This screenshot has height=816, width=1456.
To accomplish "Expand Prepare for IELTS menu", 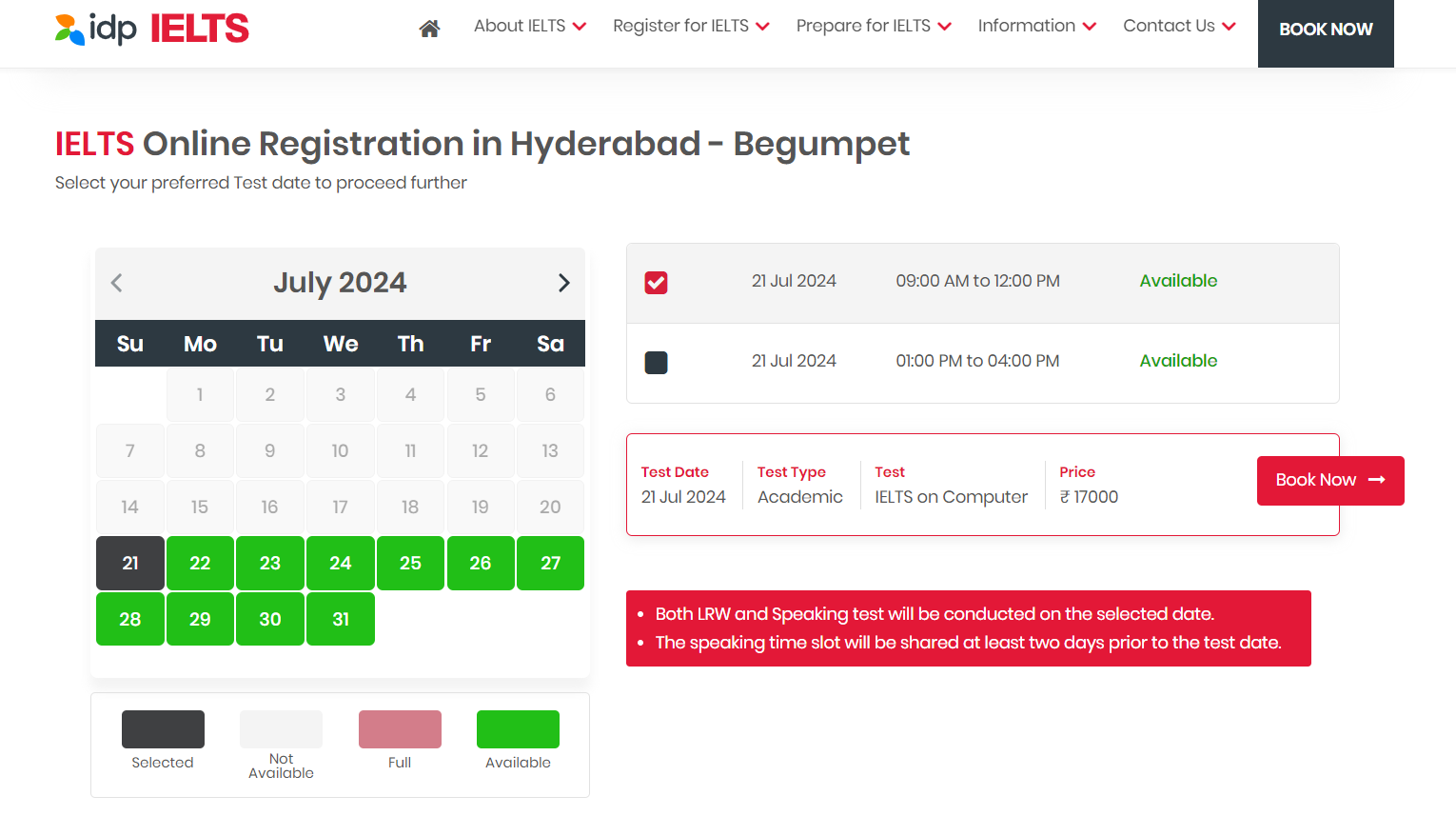I will [874, 26].
